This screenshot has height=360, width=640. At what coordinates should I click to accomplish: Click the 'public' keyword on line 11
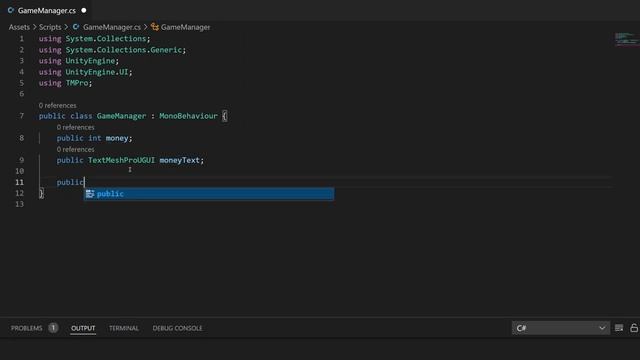[x=70, y=182]
